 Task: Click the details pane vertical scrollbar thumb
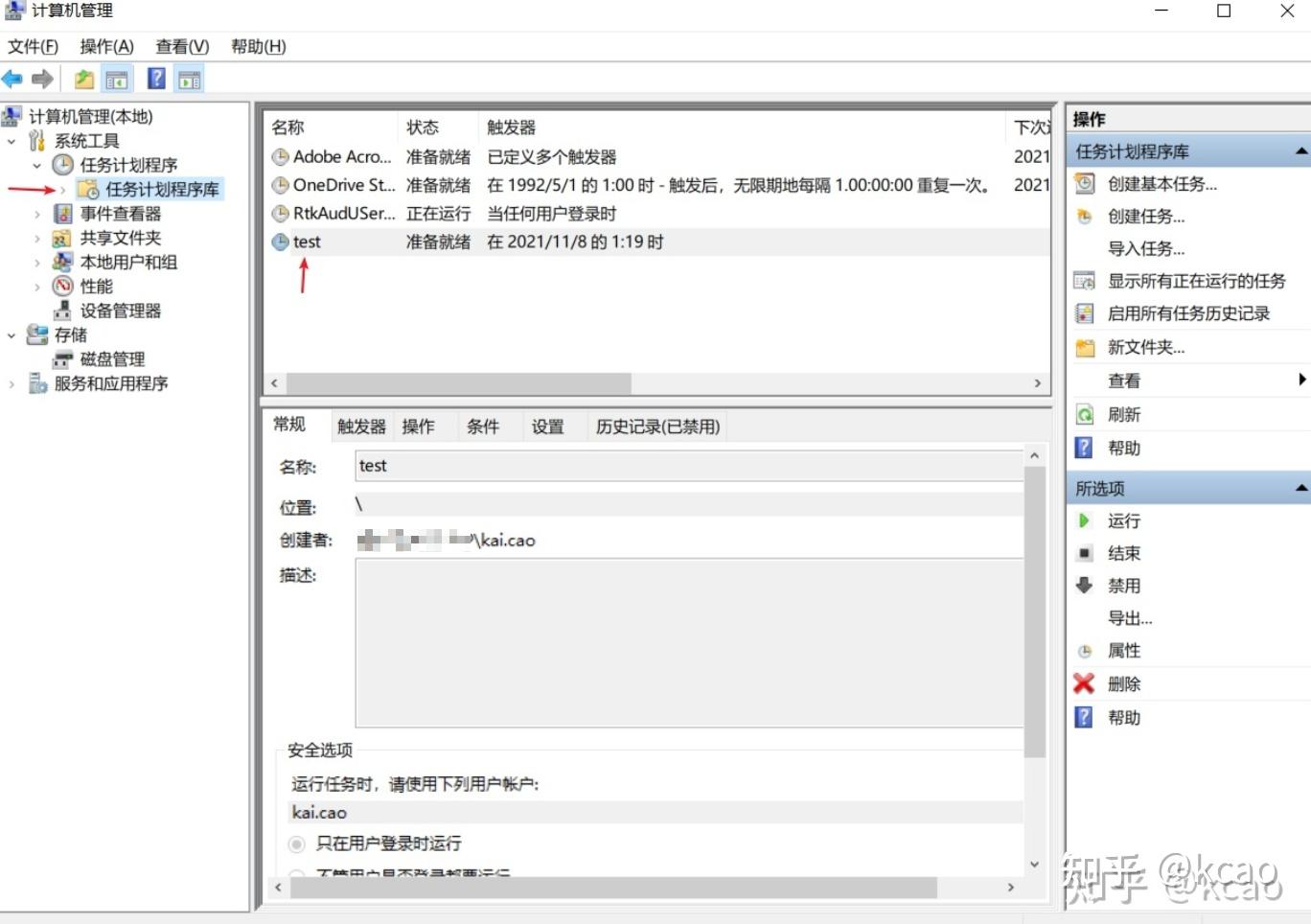[1034, 613]
